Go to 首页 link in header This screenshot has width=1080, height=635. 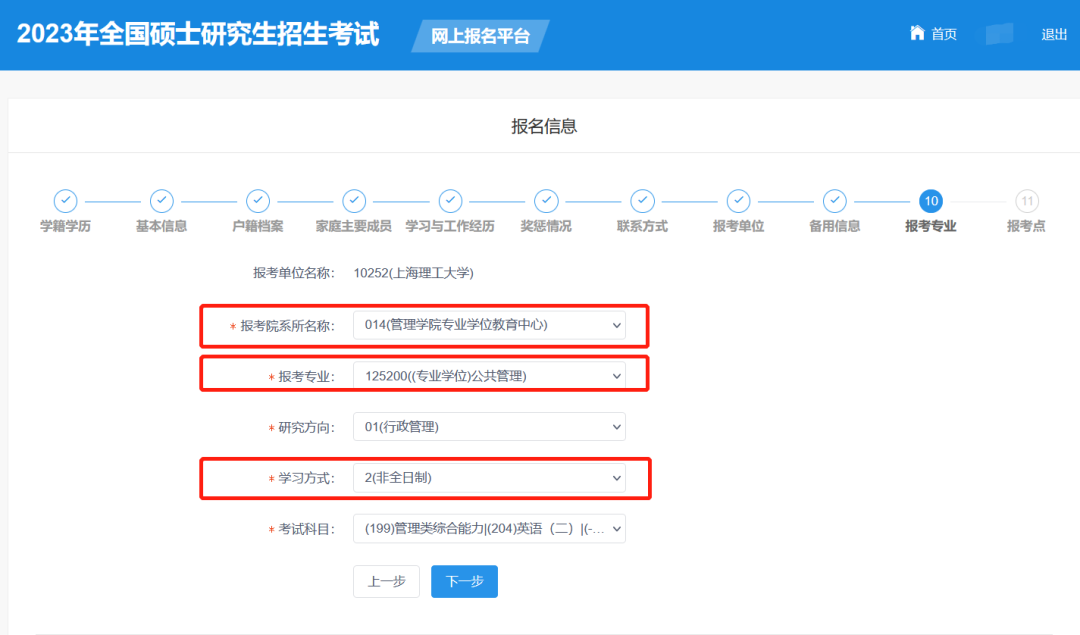click(944, 34)
